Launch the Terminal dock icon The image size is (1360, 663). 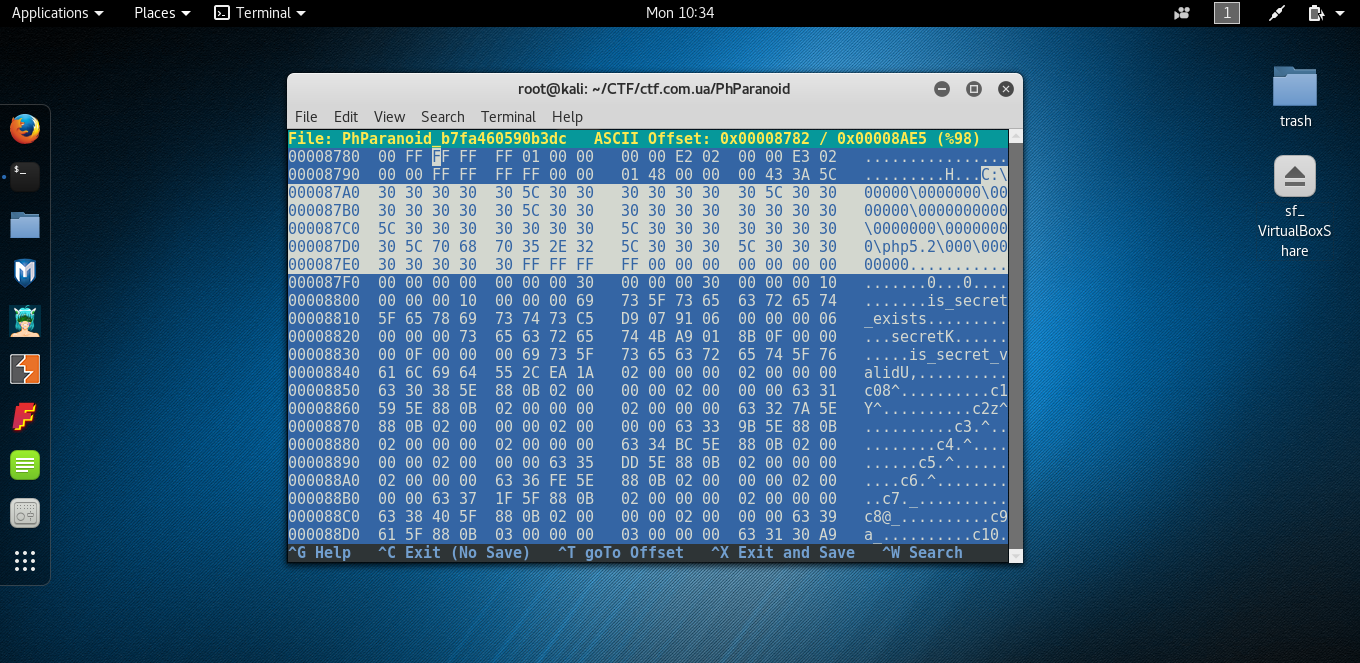click(25, 176)
